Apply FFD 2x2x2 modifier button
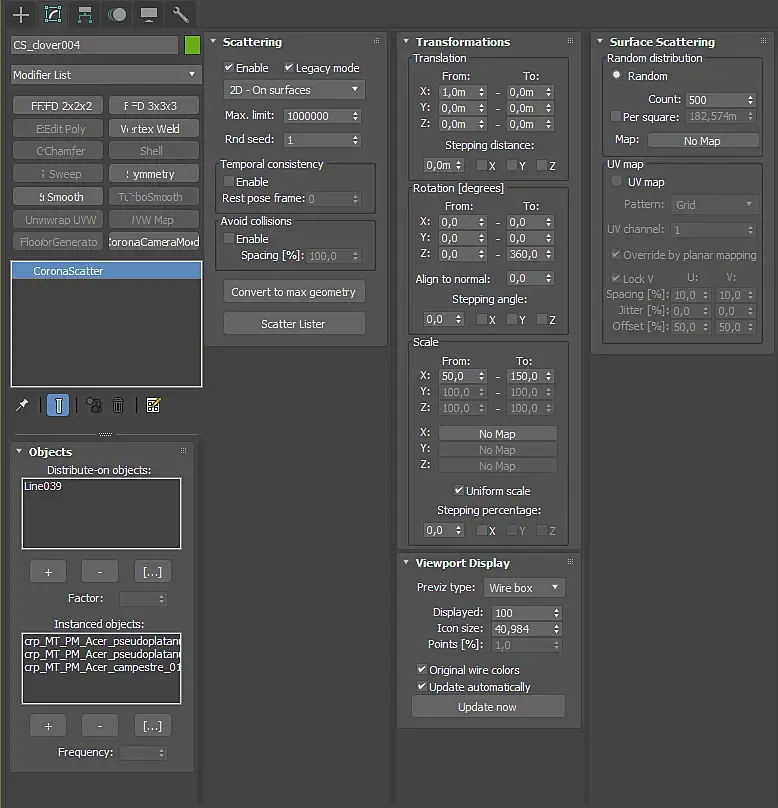The image size is (778, 808). coord(58,106)
